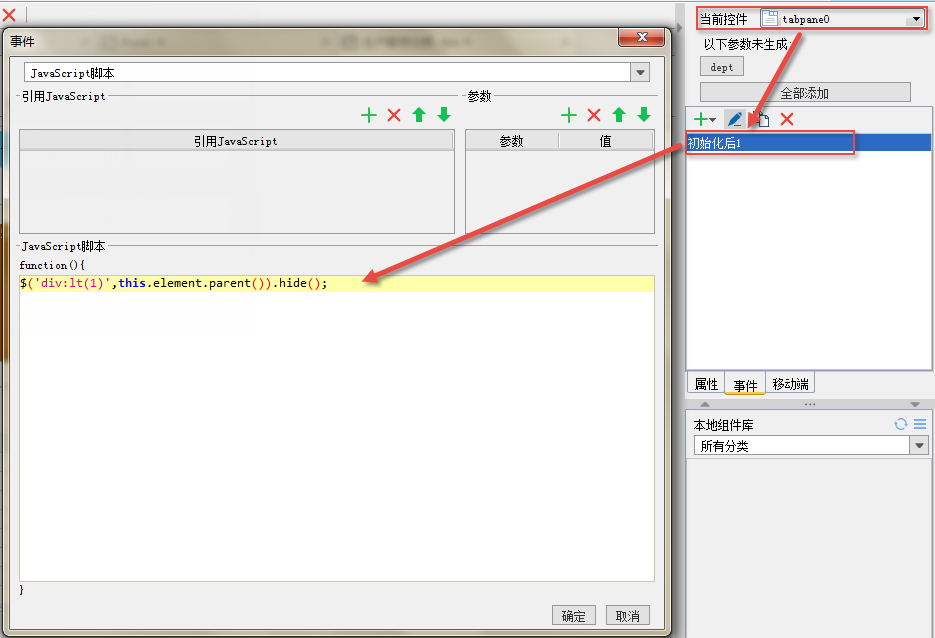Switch to the 属性 tab
Viewport: 935px width, 638px height.
[x=706, y=384]
